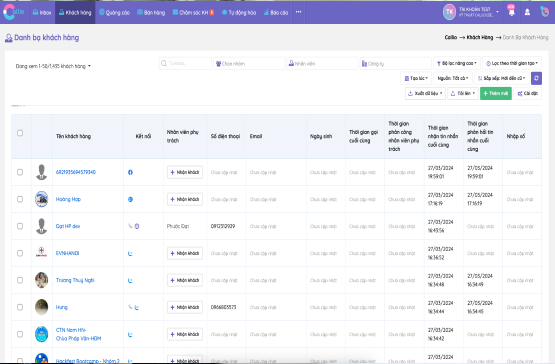Show more menu items via ellipsis

click(x=298, y=12)
